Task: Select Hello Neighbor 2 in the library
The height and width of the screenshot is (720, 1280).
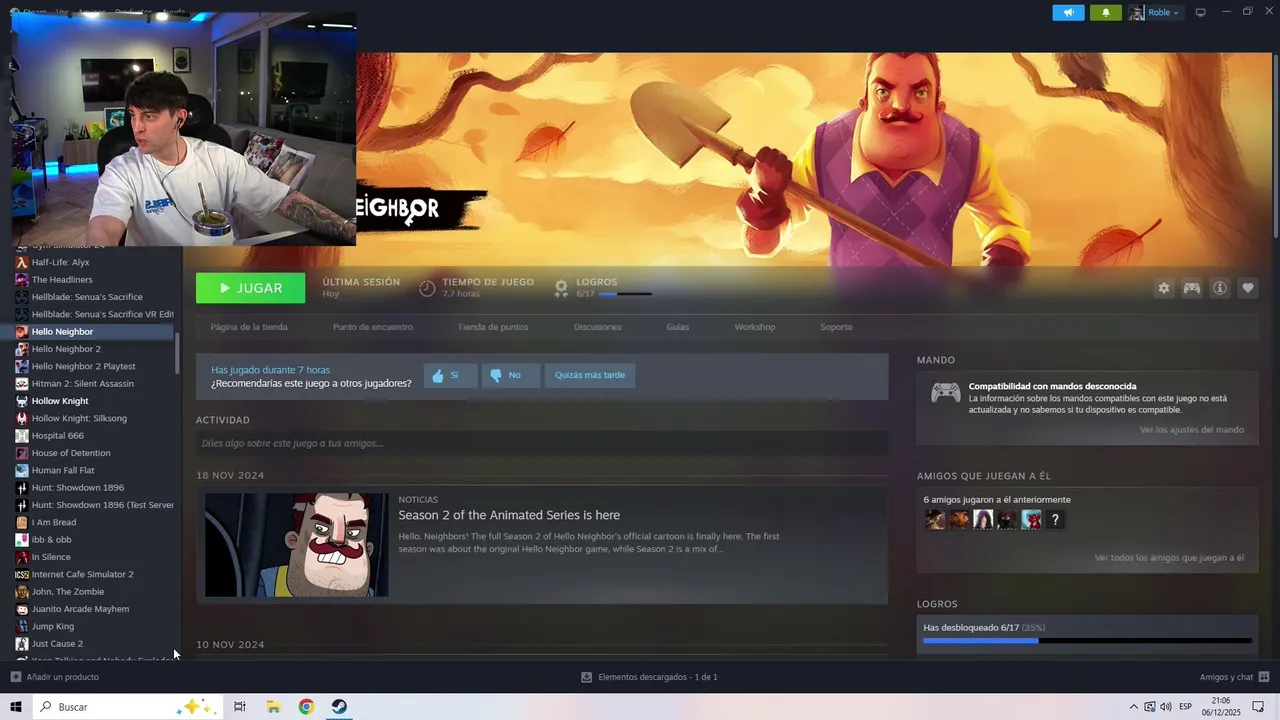Action: pos(66,349)
